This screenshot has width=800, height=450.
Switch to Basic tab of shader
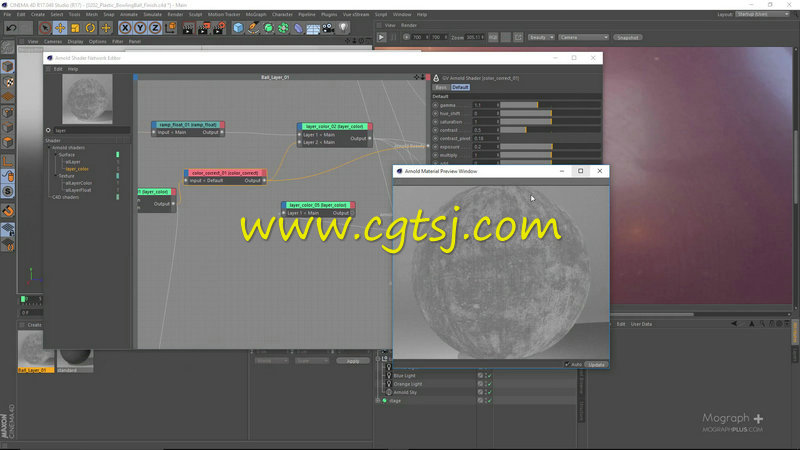click(x=441, y=87)
